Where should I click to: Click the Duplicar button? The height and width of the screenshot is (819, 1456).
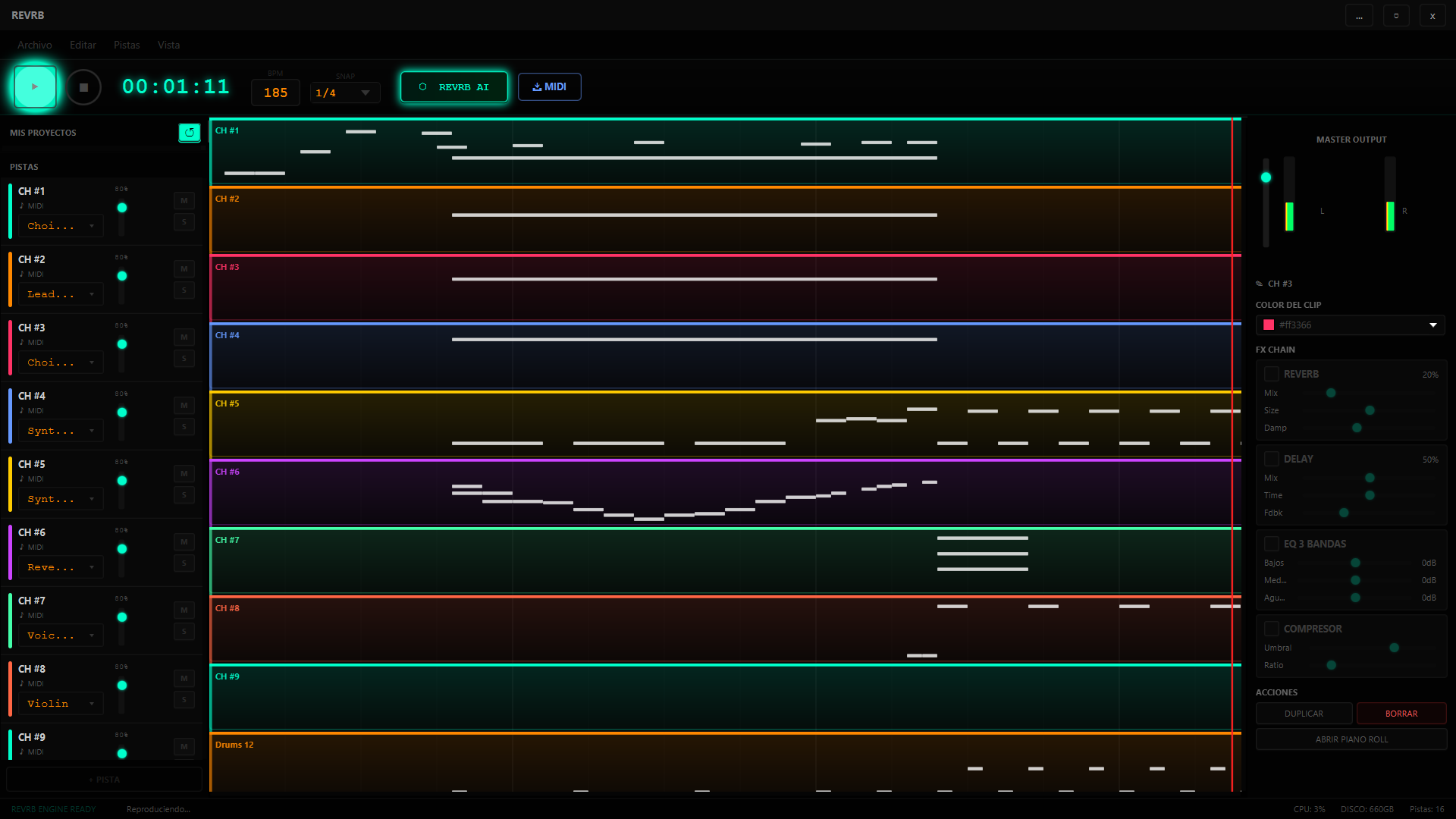(x=1304, y=714)
